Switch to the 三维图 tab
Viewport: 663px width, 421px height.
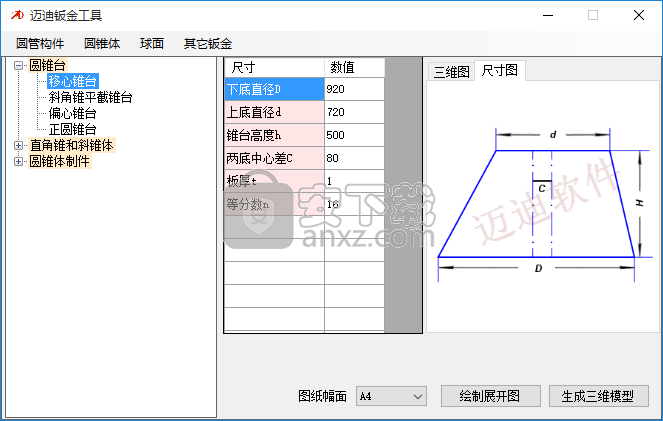451,71
